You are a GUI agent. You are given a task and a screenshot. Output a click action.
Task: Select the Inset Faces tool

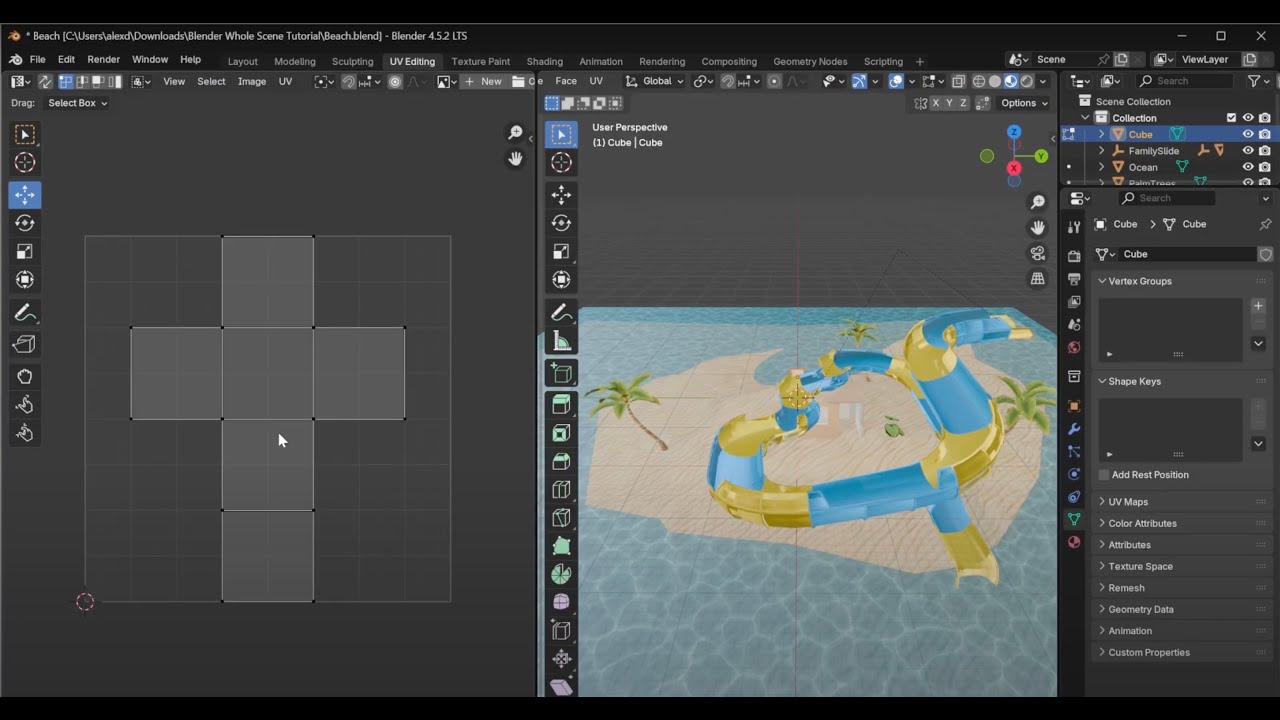pos(561,433)
